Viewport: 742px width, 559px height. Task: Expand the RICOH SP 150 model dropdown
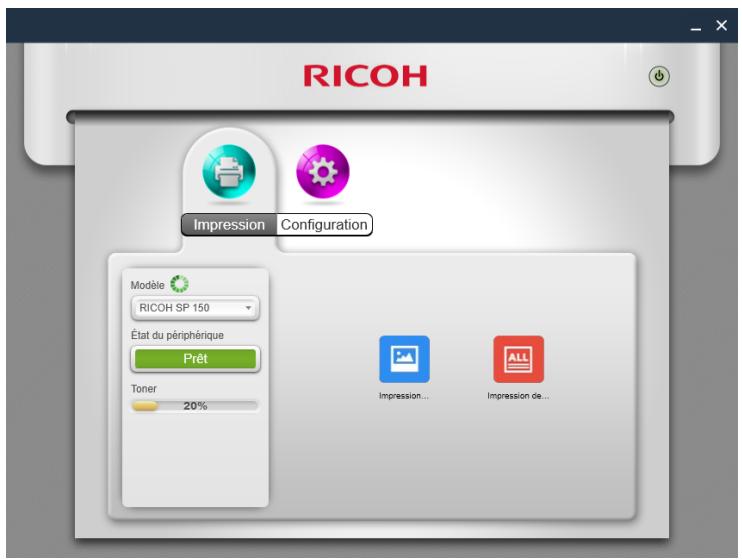tap(195, 308)
